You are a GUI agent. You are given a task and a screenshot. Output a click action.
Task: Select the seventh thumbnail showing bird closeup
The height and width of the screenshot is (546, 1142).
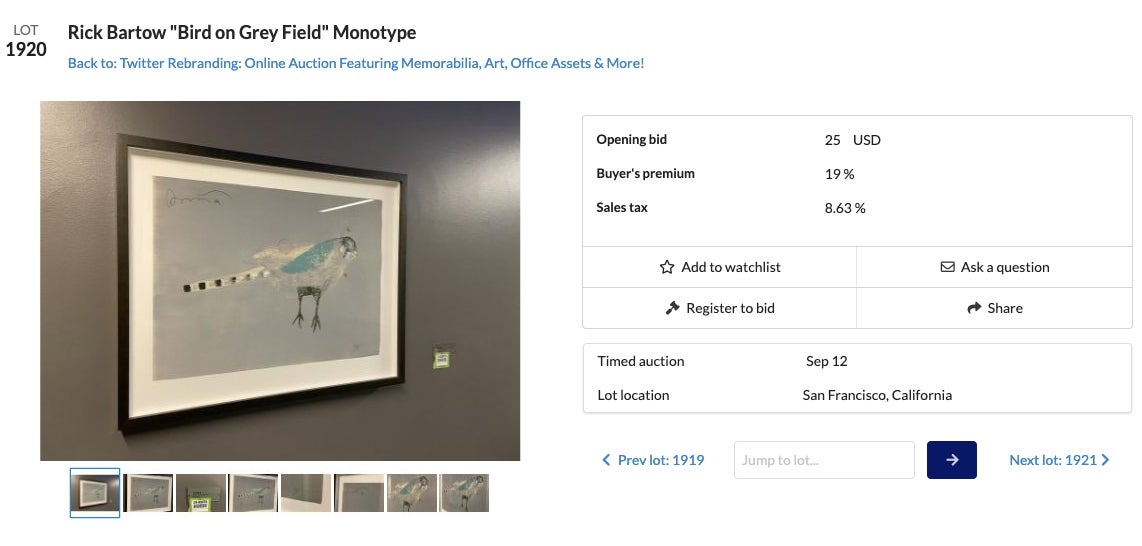coord(412,493)
